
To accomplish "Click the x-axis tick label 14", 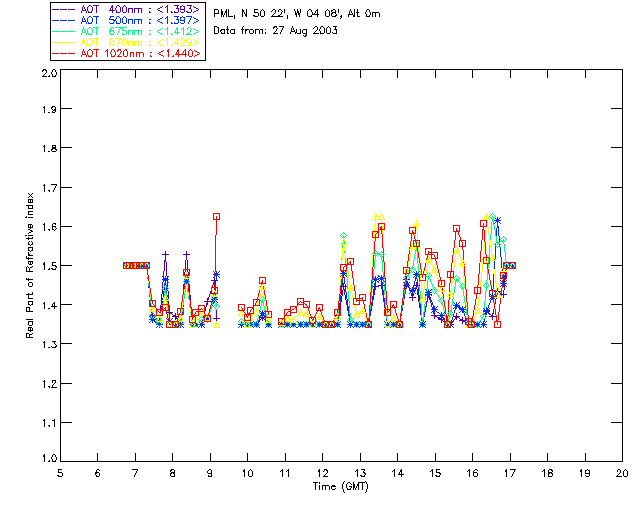I will 398,473.
